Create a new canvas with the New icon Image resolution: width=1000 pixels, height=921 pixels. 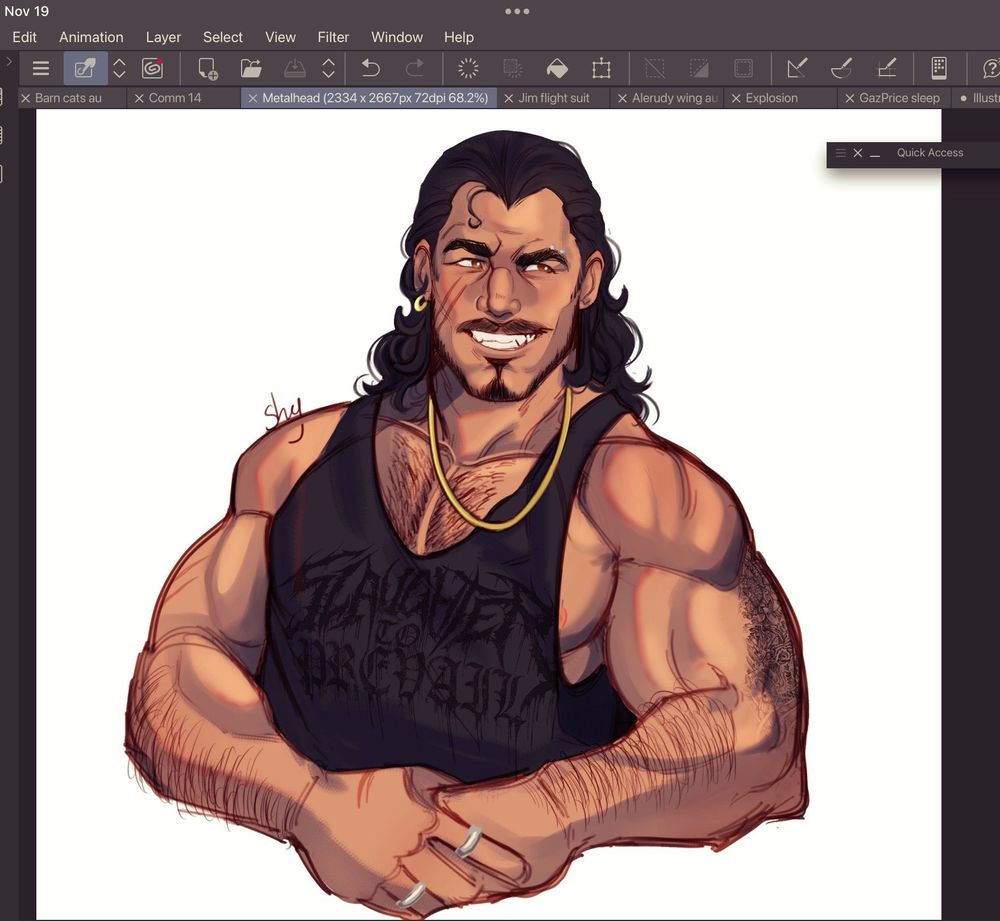click(208, 68)
